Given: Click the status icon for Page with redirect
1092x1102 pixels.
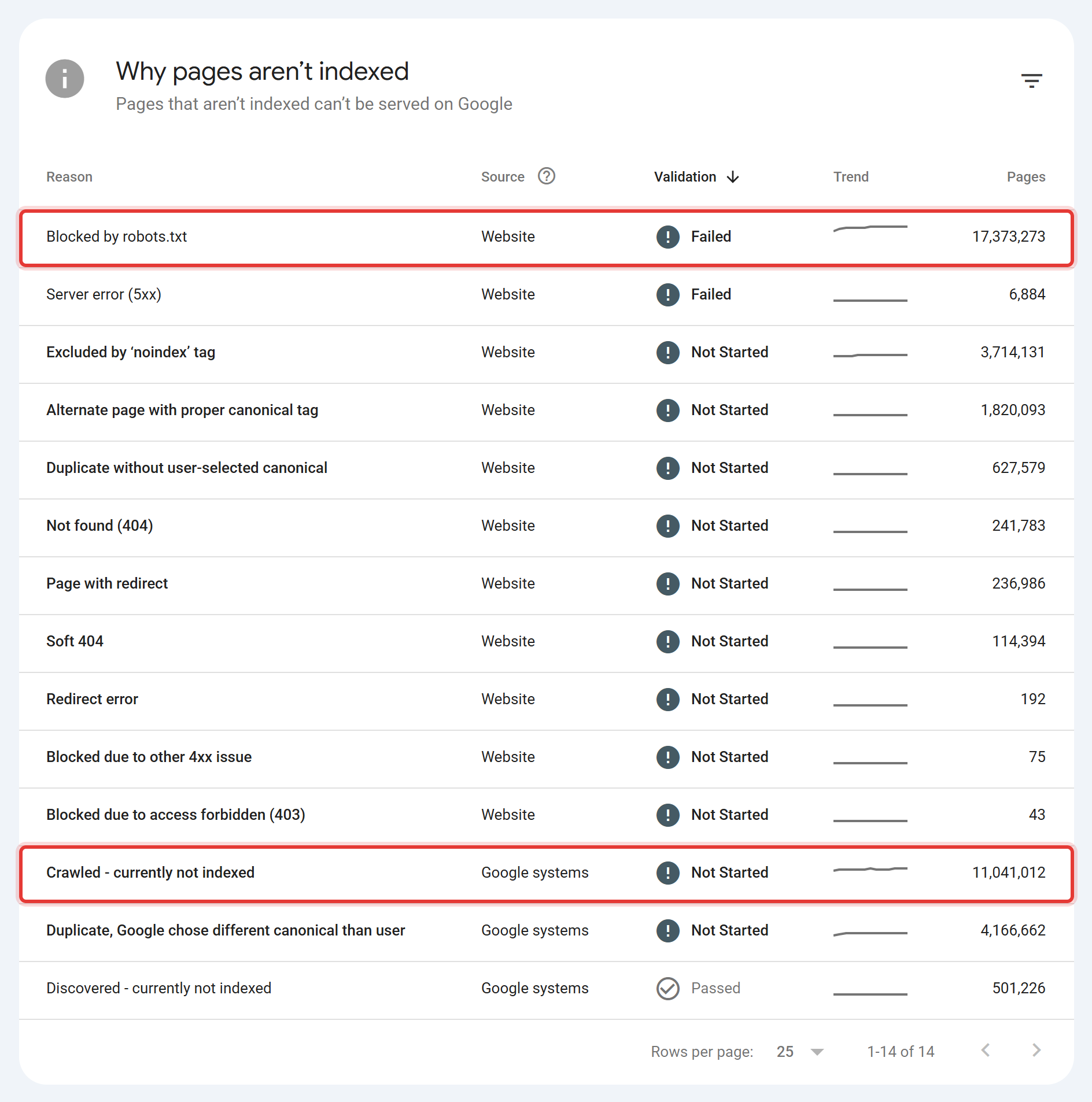Looking at the screenshot, I should 667,583.
